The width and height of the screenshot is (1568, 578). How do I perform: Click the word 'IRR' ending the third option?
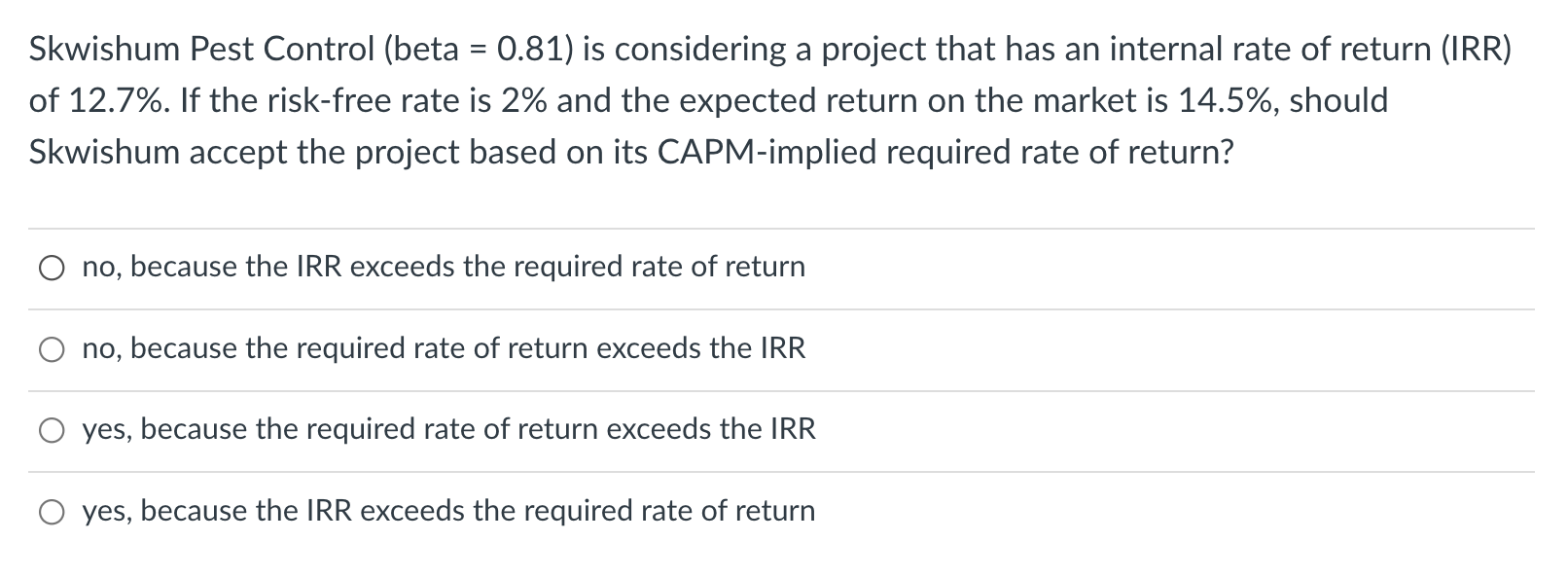(x=794, y=429)
